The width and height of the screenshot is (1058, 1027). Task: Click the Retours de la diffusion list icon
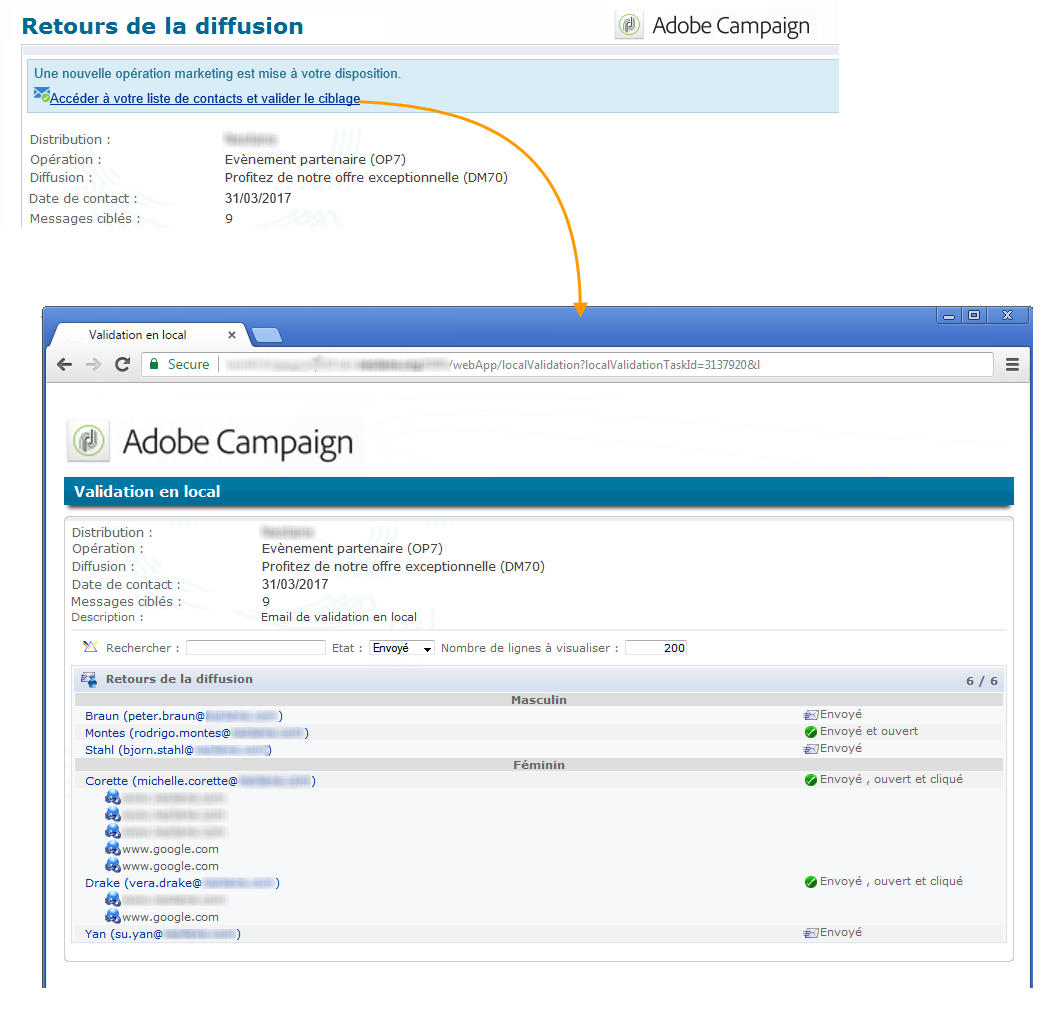click(x=88, y=679)
